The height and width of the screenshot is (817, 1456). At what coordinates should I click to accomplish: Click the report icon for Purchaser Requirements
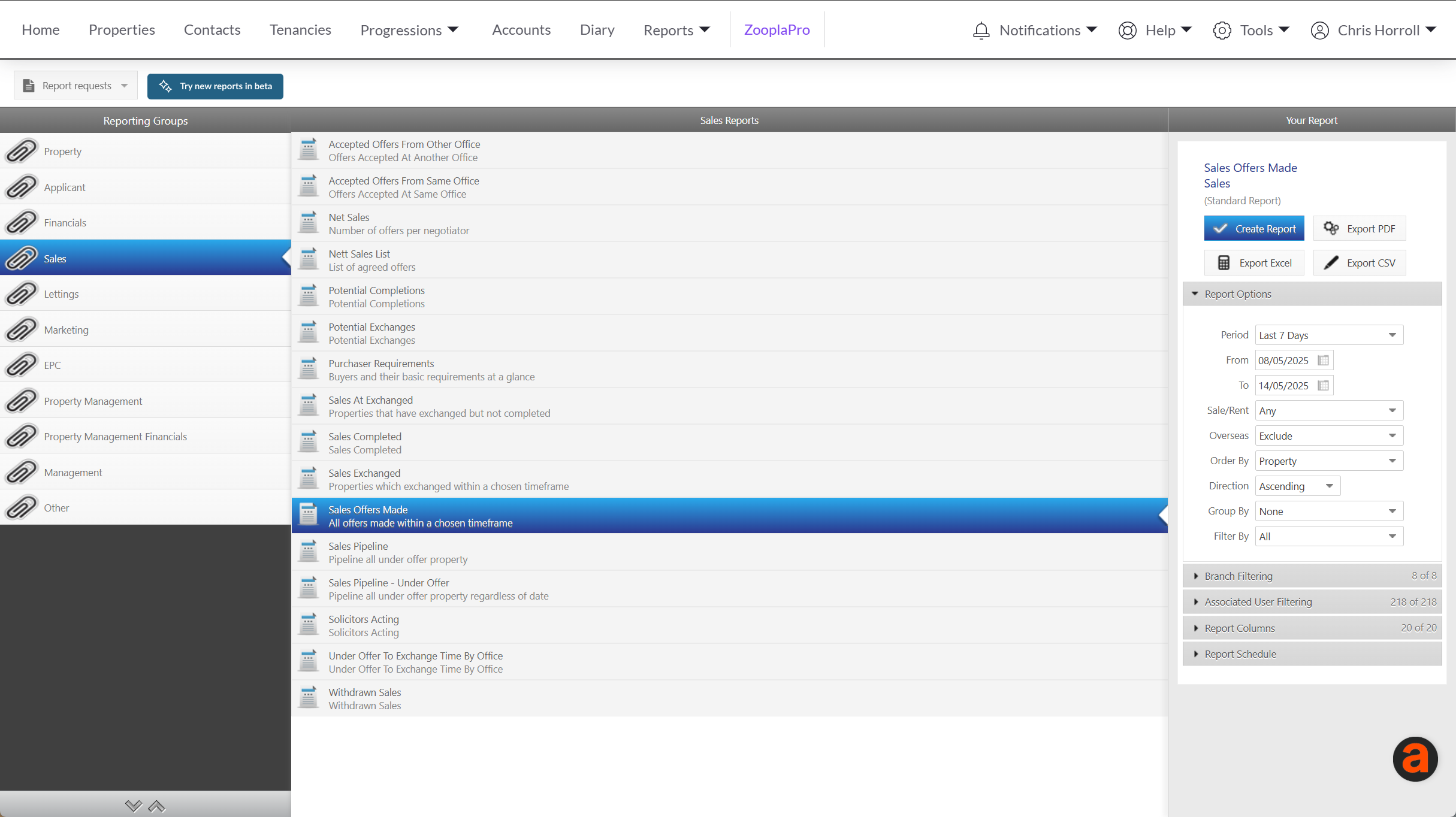tap(309, 369)
